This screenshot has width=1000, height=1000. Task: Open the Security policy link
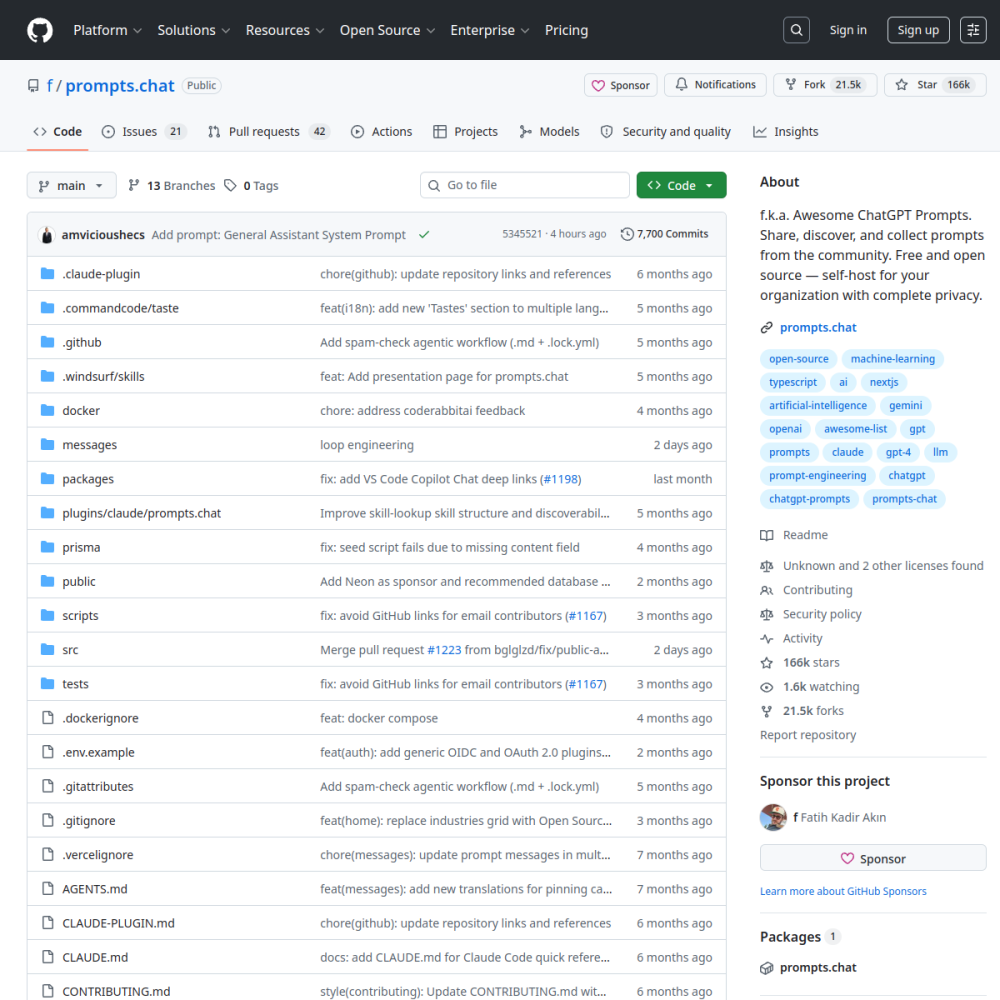tap(811, 614)
